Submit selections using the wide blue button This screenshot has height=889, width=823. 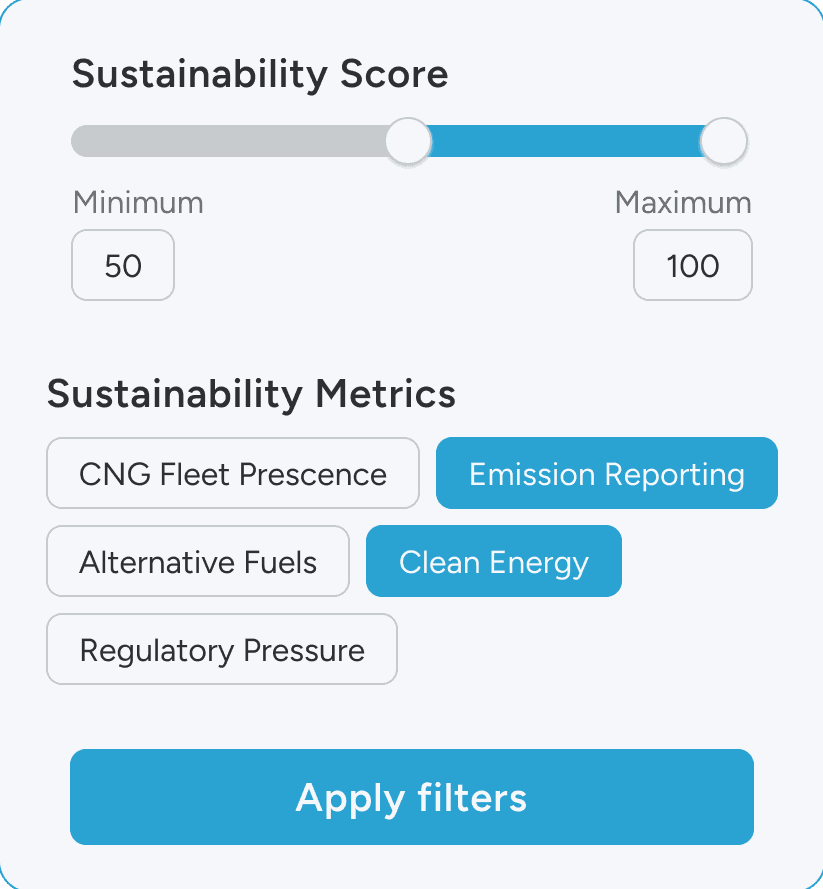coord(411,798)
